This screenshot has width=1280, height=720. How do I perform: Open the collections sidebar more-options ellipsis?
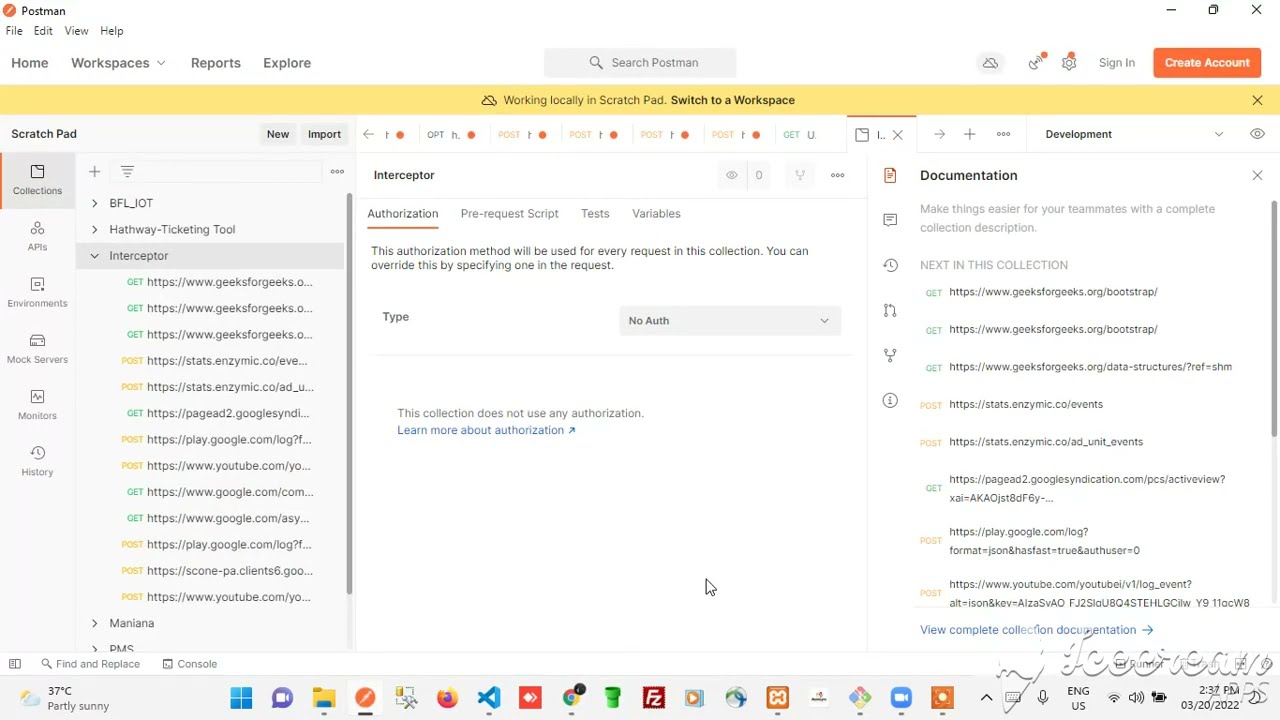click(x=337, y=172)
